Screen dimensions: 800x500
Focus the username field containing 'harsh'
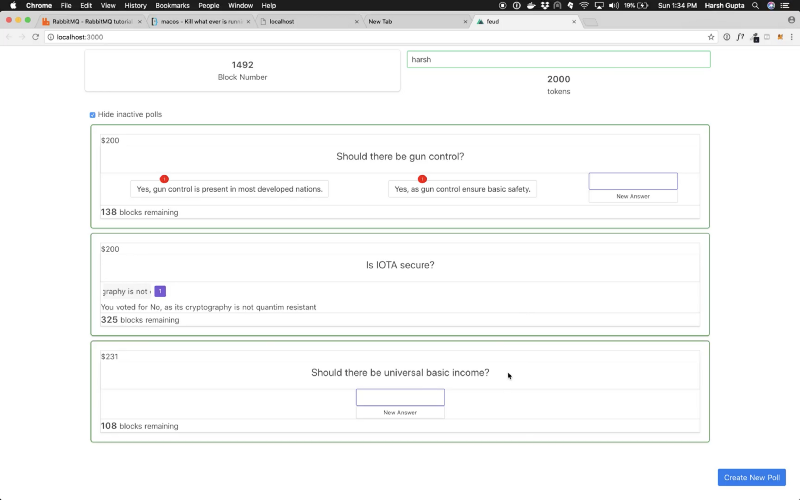click(558, 59)
